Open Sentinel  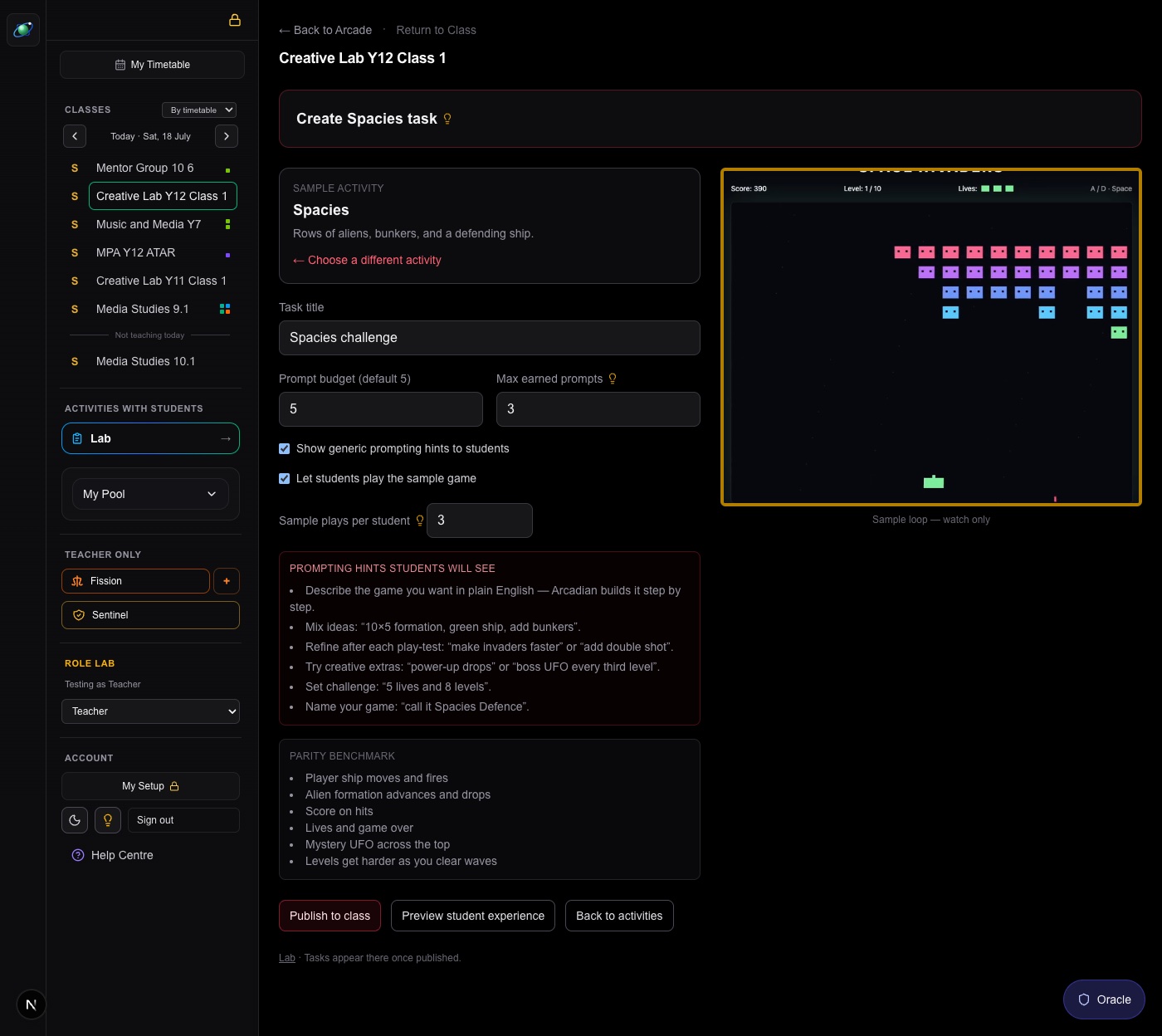click(150, 615)
